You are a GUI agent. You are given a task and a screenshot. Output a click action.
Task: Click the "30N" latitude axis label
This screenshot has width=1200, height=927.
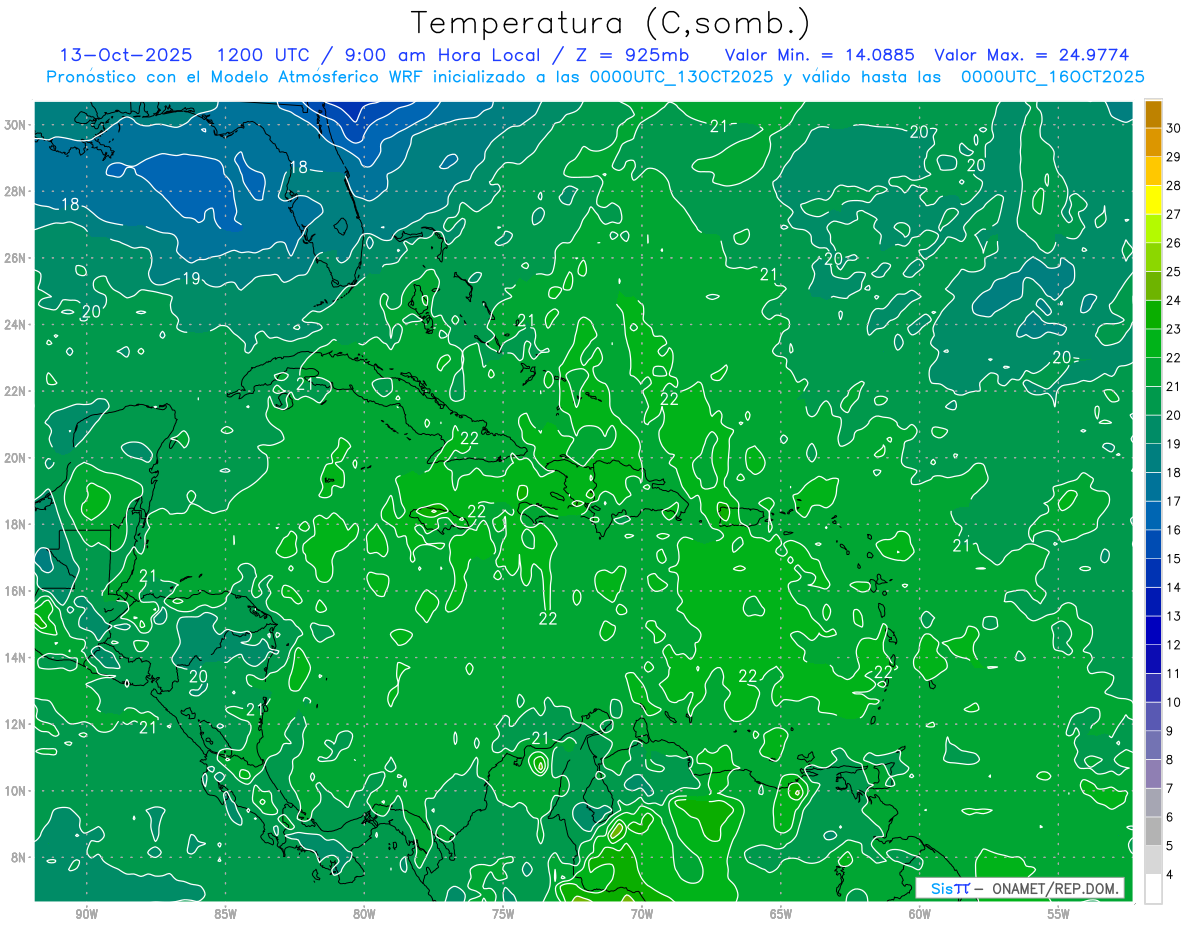click(x=15, y=124)
